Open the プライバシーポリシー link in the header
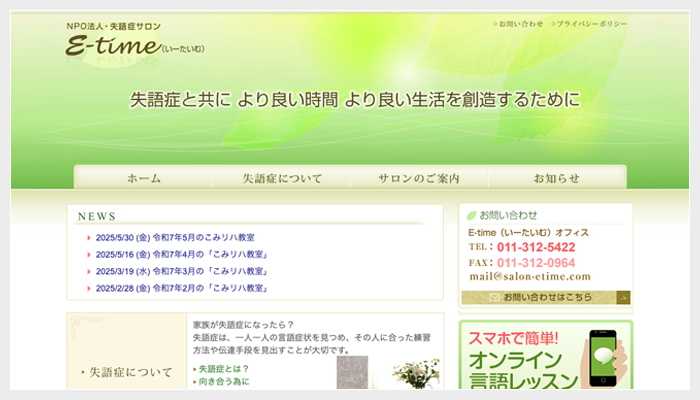The width and height of the screenshot is (700, 400). tap(591, 23)
